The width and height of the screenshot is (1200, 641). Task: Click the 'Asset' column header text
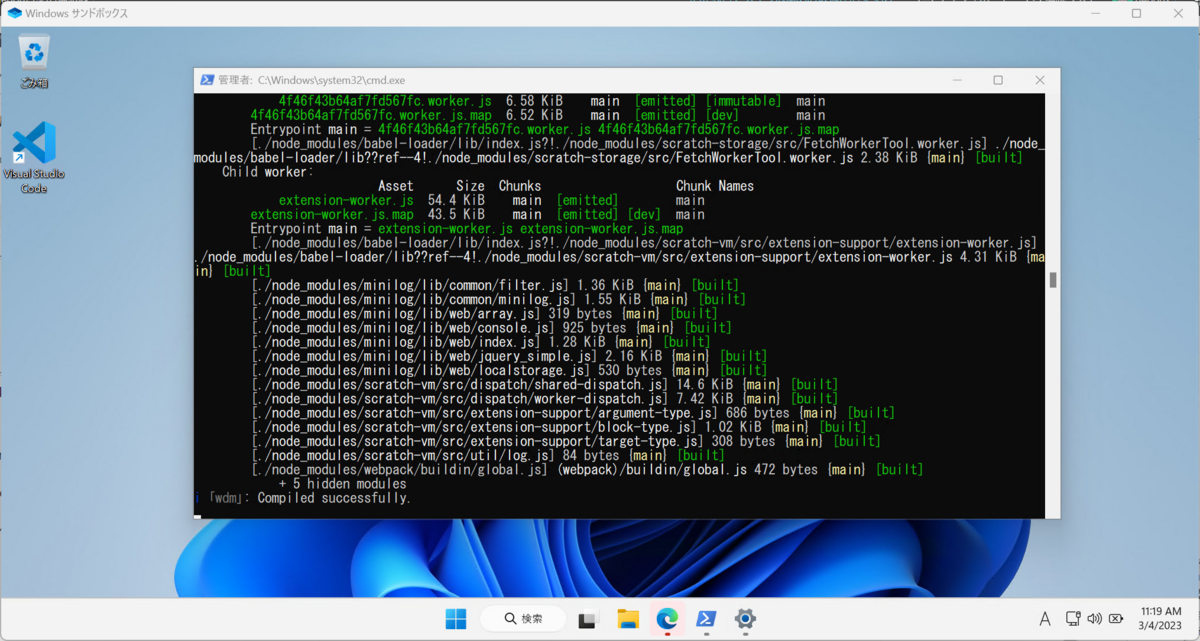(x=396, y=186)
